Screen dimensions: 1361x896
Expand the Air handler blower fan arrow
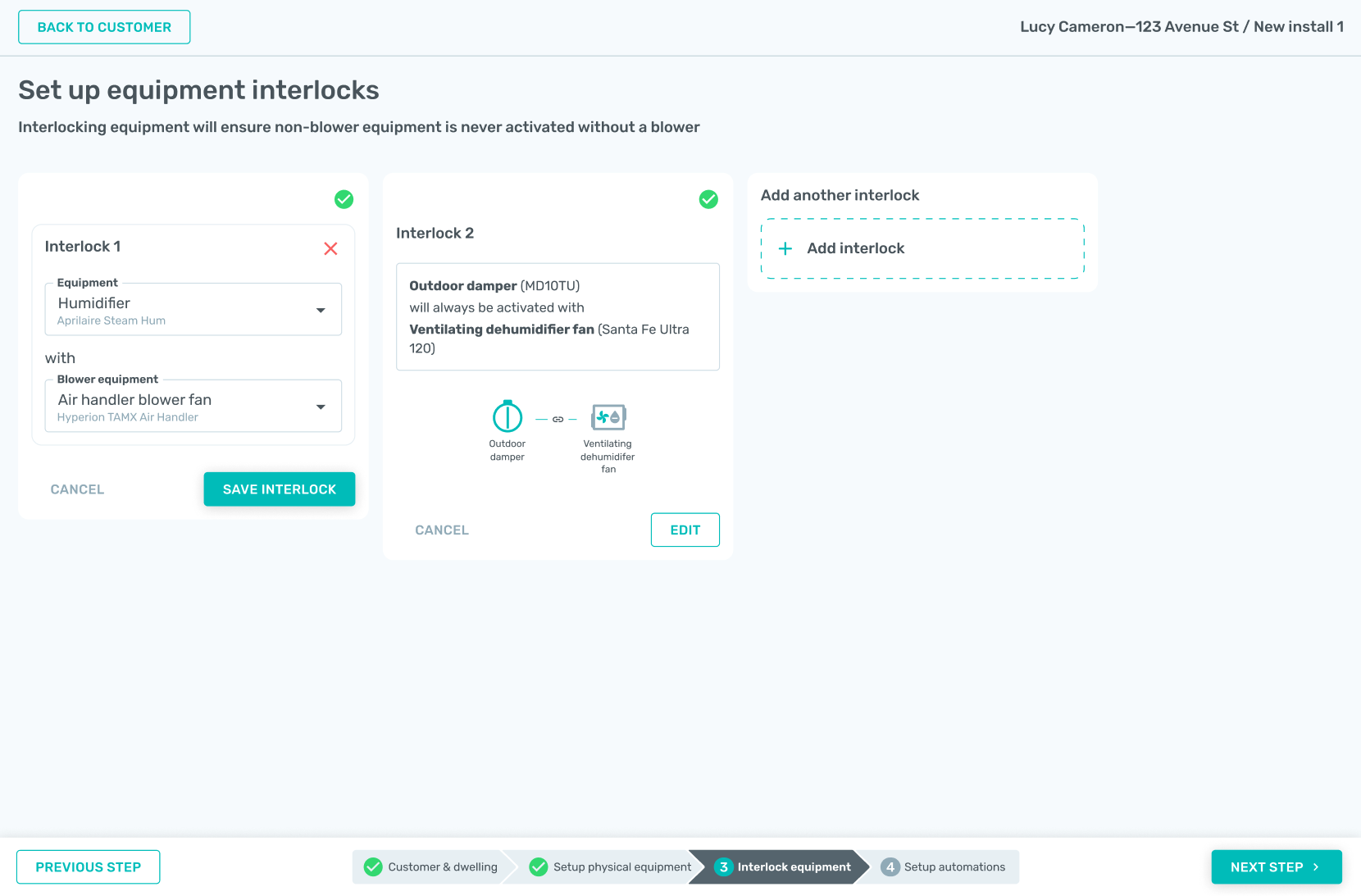point(321,407)
